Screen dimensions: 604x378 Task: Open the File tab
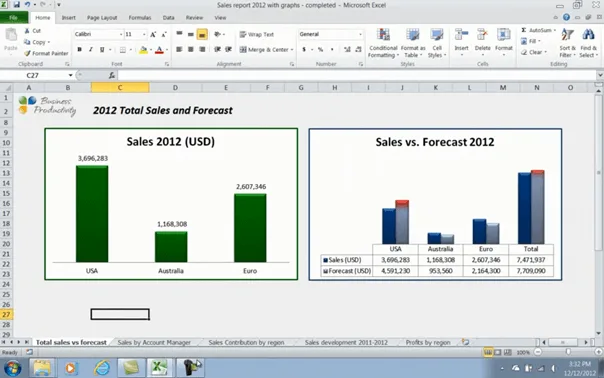point(13,18)
